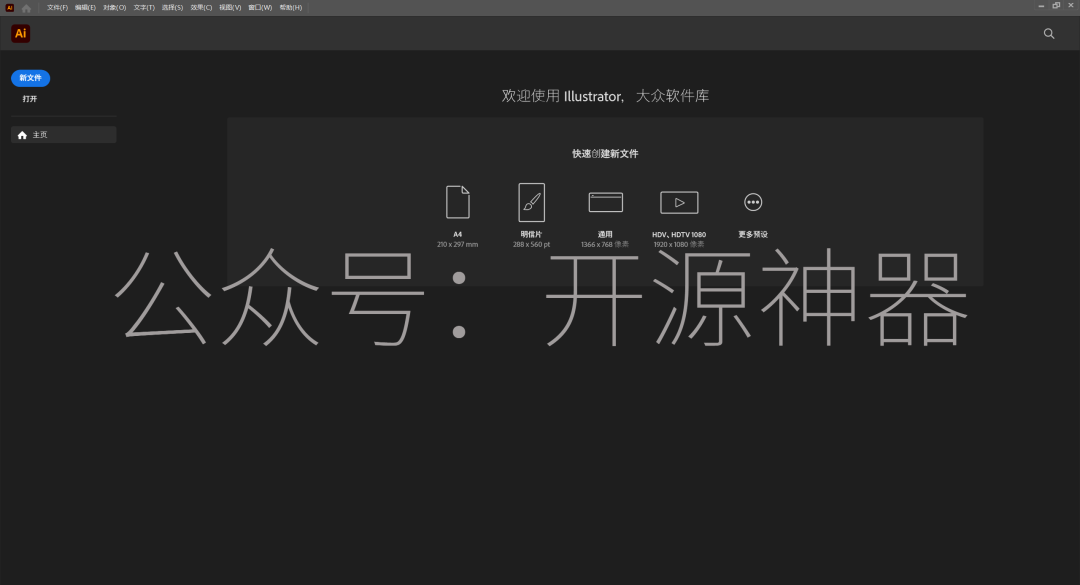Open the 选择(S) menu
The image size is (1080, 585).
(x=172, y=8)
